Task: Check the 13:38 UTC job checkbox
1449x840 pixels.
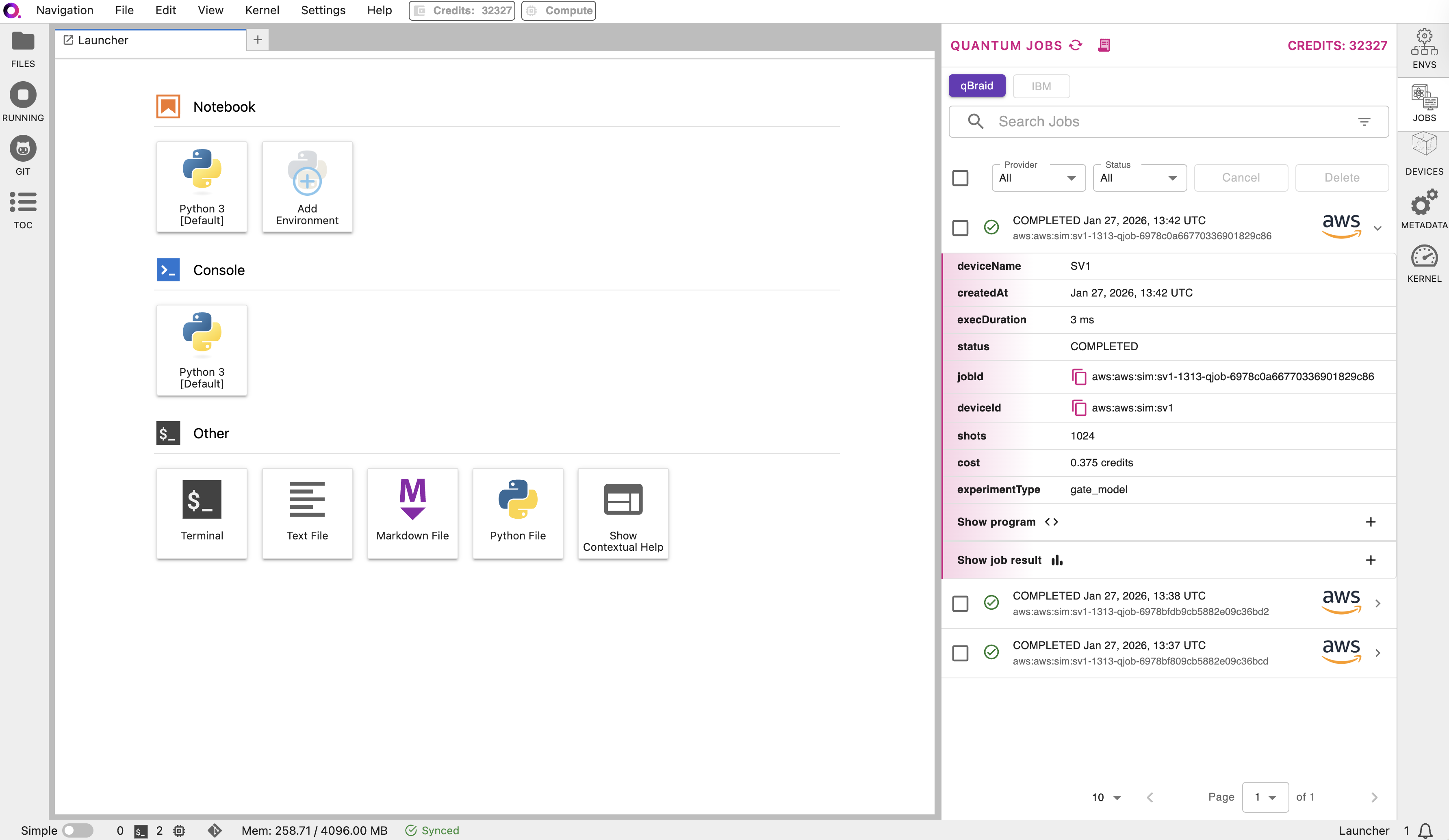Action: [960, 603]
